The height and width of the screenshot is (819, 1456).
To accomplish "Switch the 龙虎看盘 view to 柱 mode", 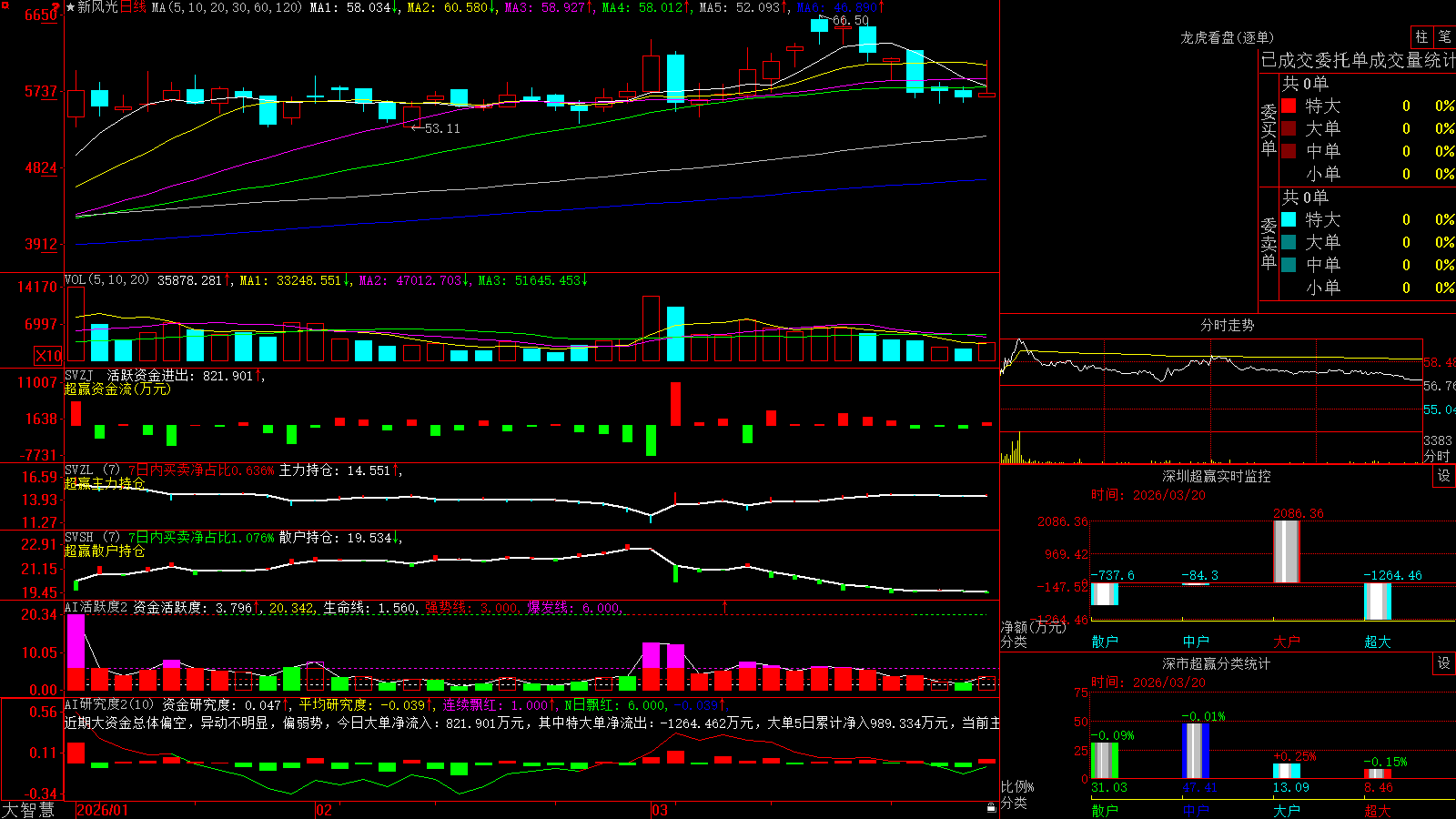I will coord(1421,36).
